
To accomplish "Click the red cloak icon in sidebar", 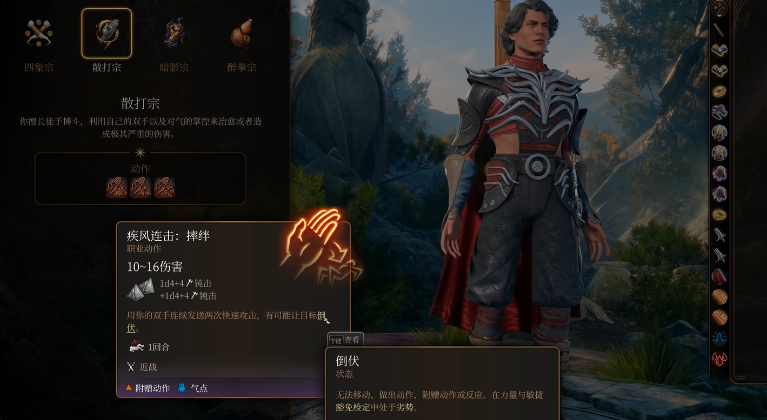I will [719, 276].
